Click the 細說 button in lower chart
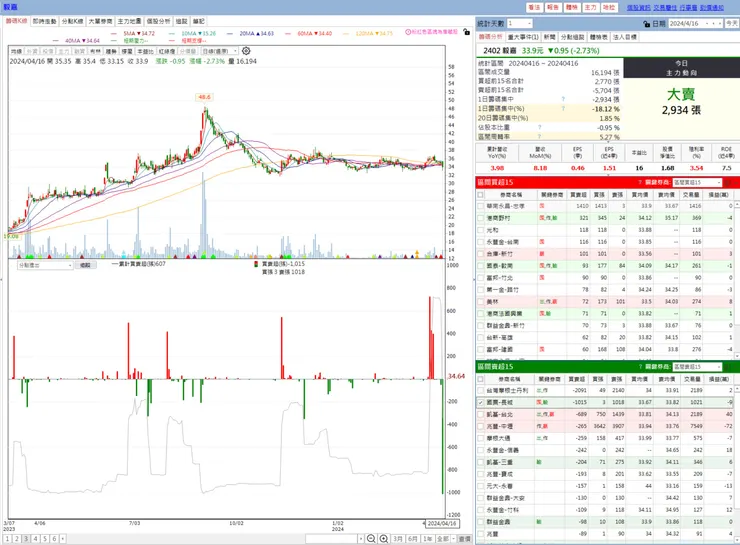Viewport: 740px width, 545px height. pos(85,265)
